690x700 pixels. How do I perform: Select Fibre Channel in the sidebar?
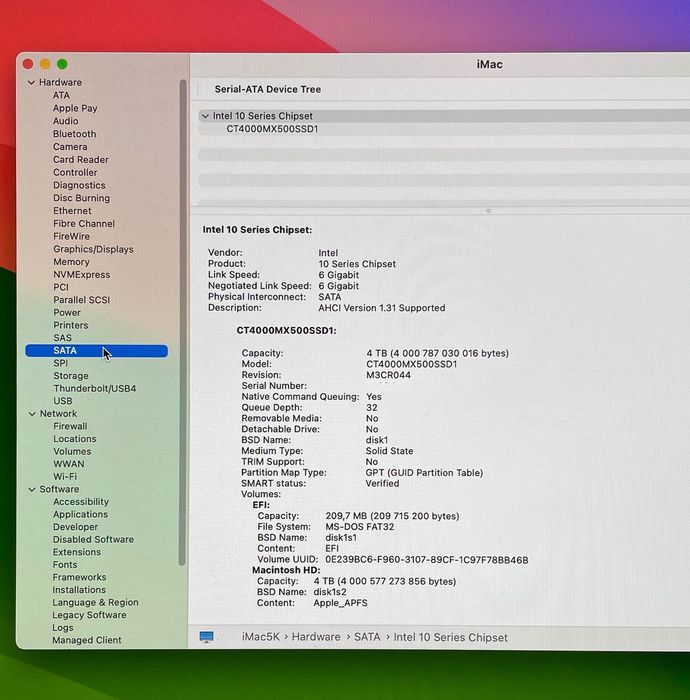coord(84,224)
